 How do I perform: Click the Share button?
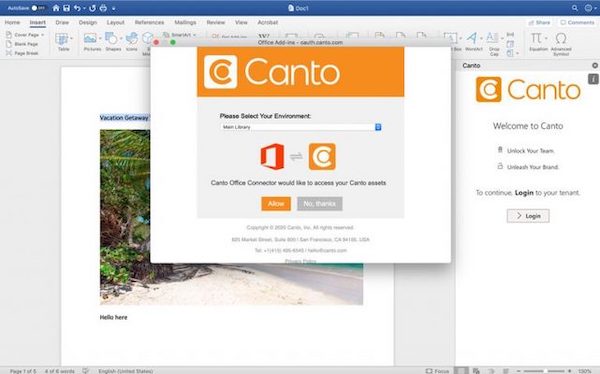pos(539,23)
